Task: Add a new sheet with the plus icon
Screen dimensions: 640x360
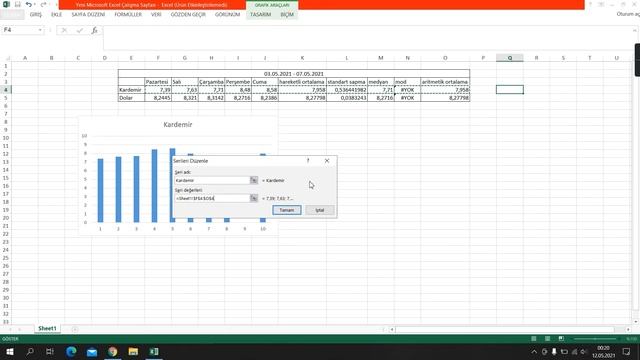Action: (75, 329)
